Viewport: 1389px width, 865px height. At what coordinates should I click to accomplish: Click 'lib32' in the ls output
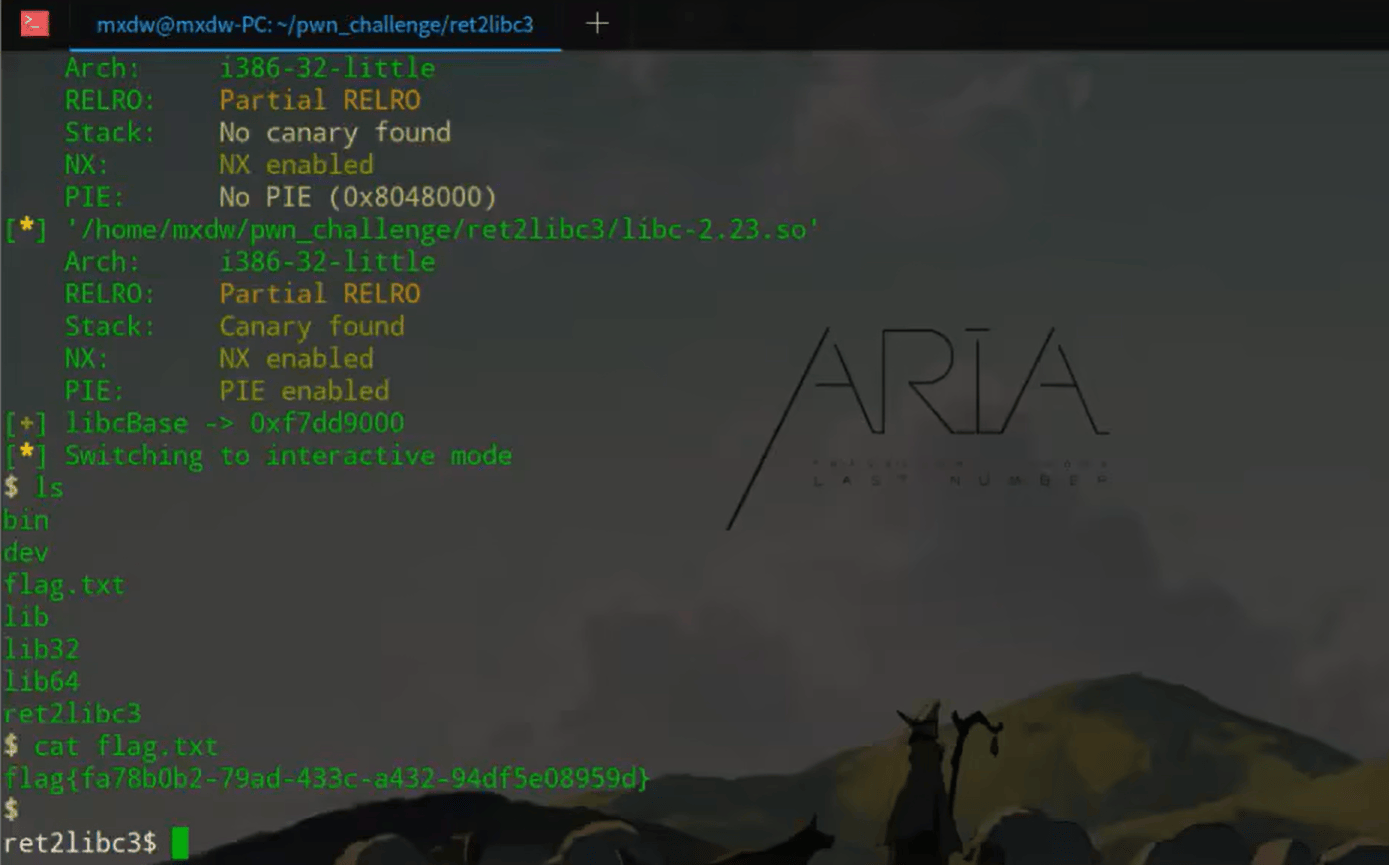click(x=41, y=649)
